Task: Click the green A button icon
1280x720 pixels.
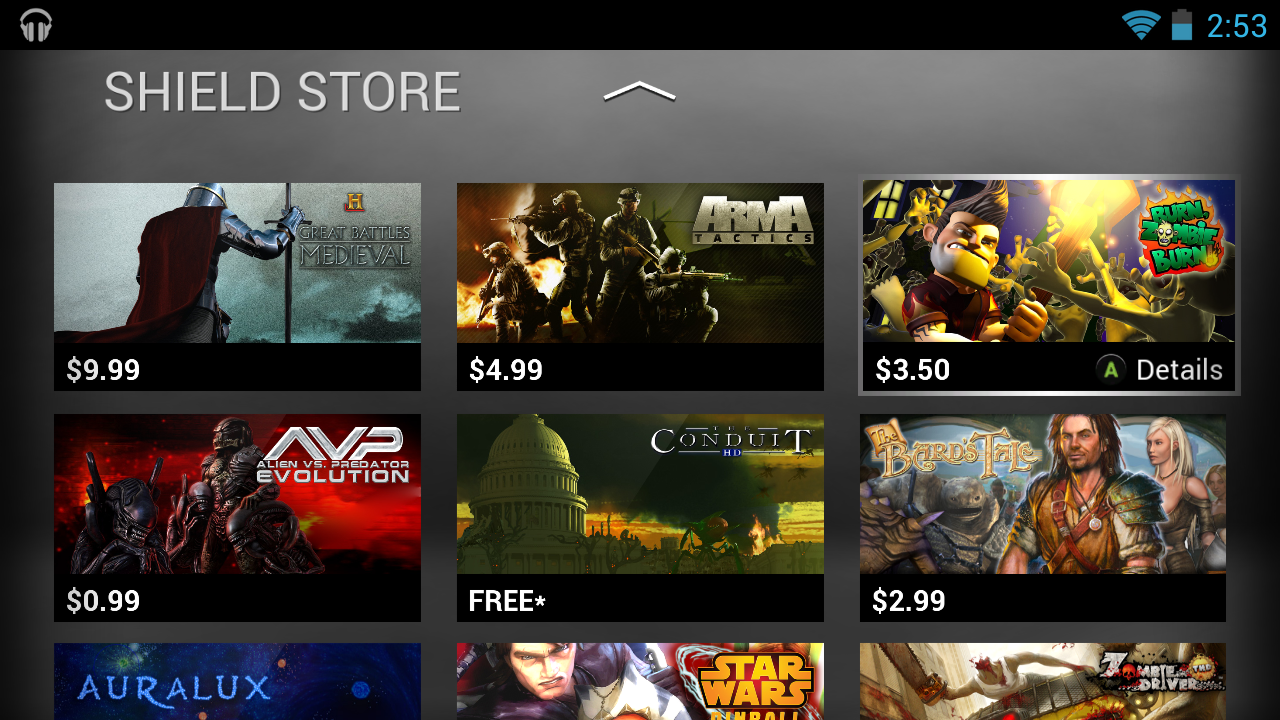Action: (x=1110, y=370)
